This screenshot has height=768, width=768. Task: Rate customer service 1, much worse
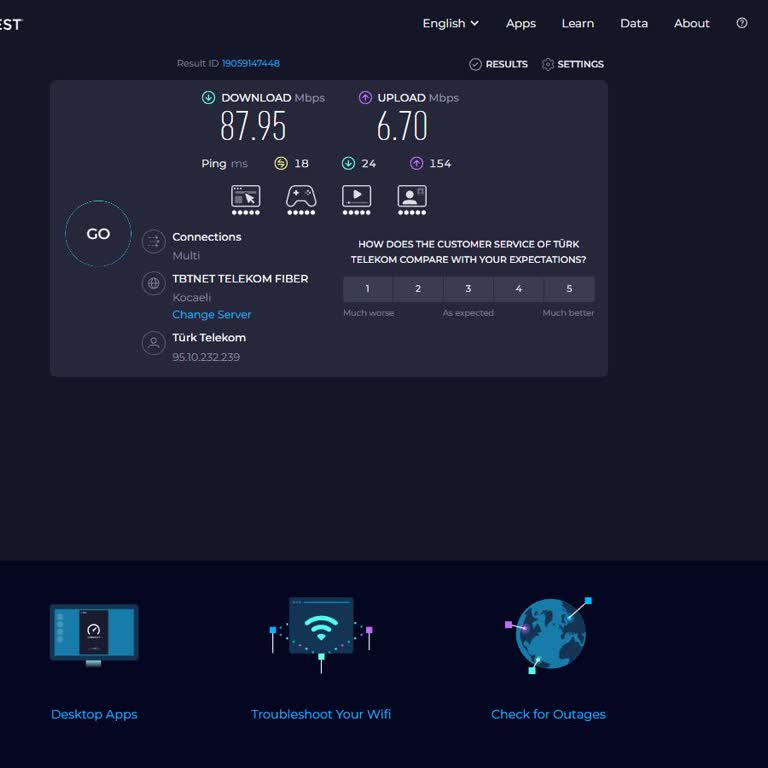(367, 288)
